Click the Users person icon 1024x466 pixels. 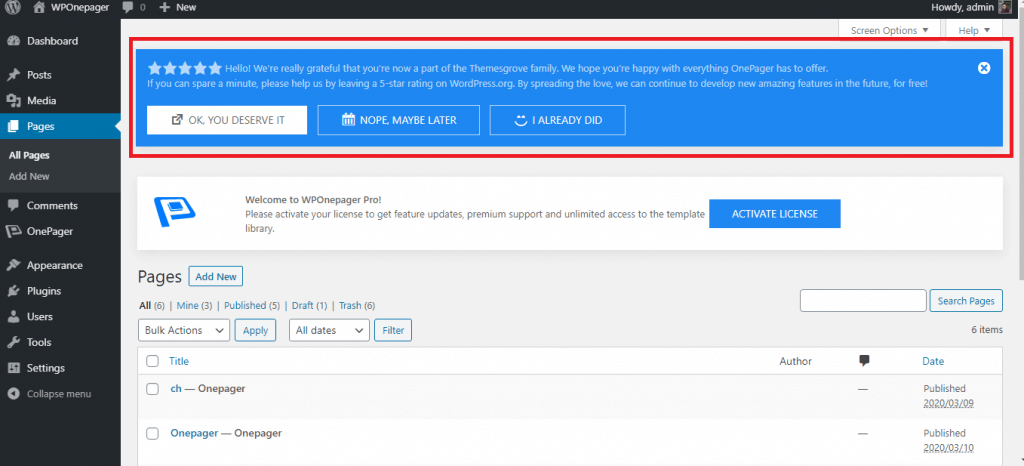(13, 317)
